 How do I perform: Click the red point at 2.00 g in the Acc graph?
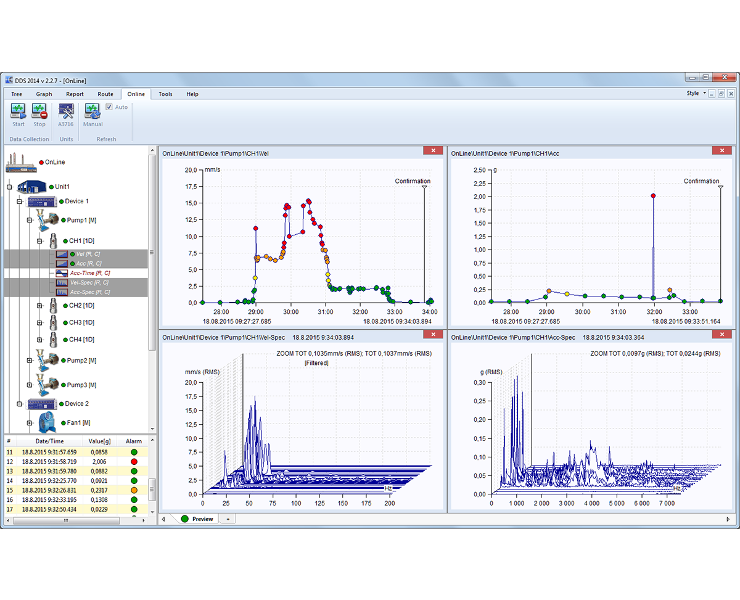click(653, 195)
